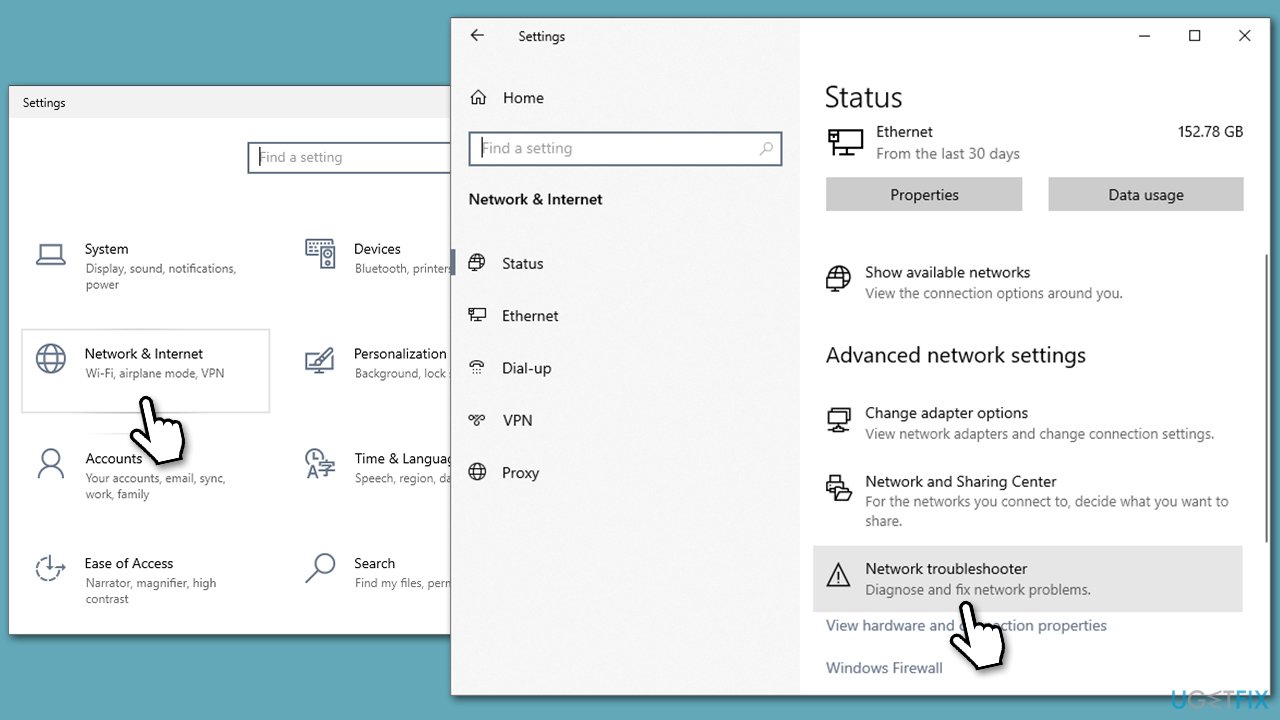Click the Ease of Access icon
This screenshot has height=720, width=1280.
coord(50,568)
